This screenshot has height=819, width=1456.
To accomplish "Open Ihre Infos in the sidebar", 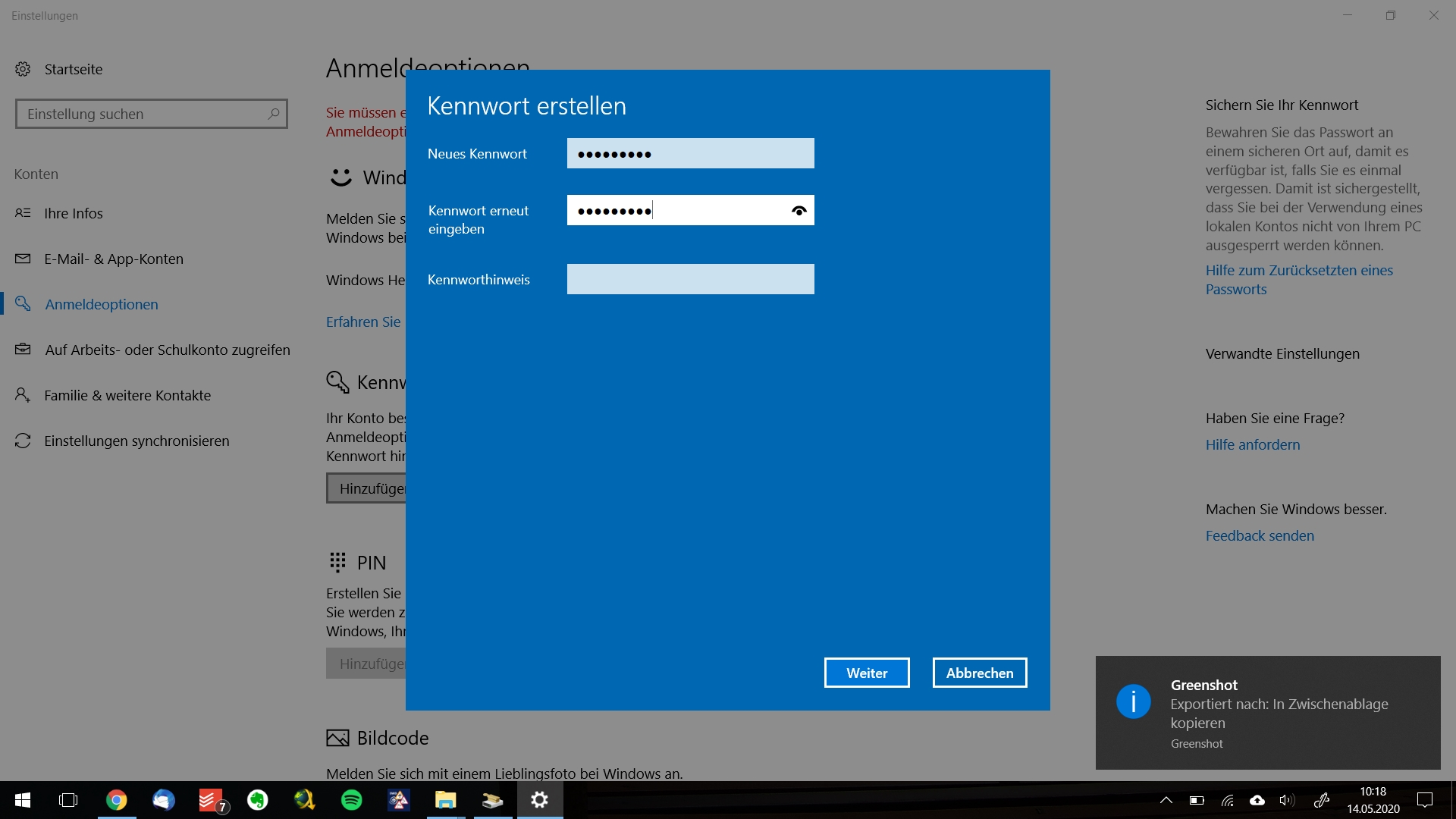I will 73,213.
